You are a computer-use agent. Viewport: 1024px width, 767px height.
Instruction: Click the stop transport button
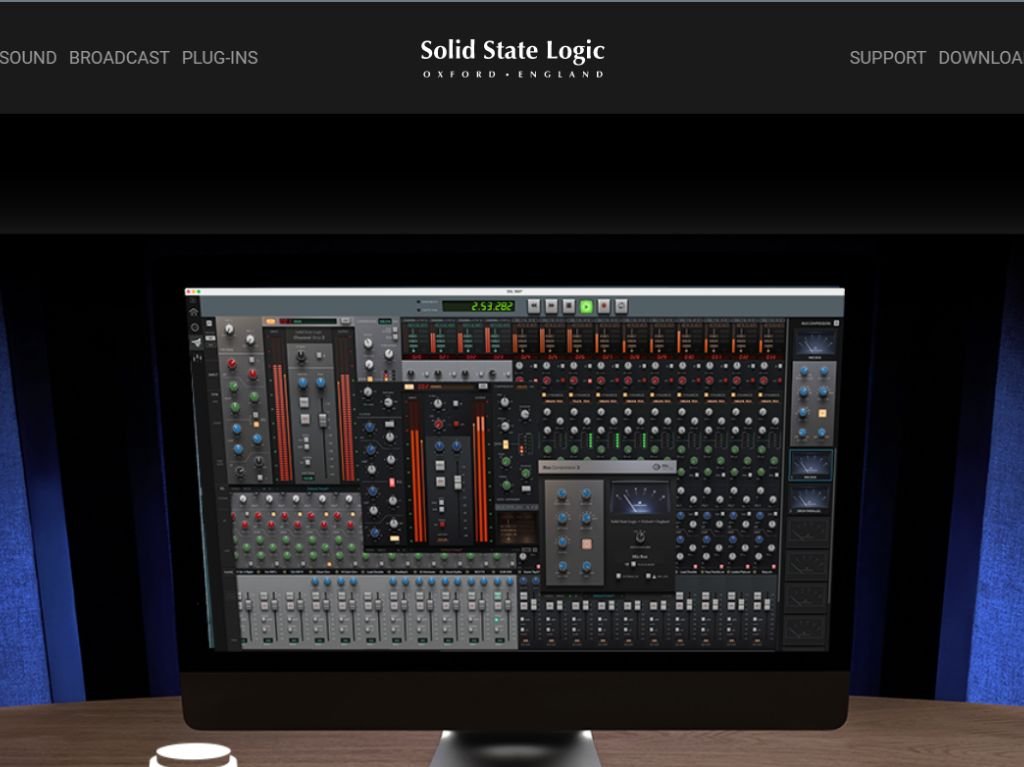[x=569, y=306]
